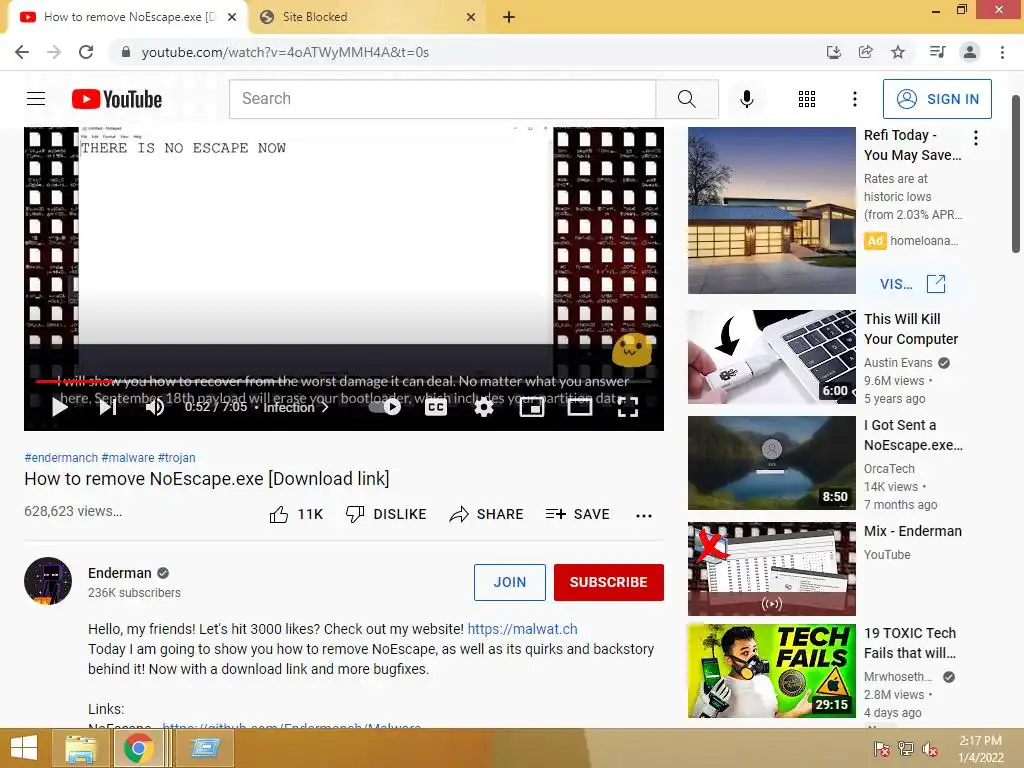Click the Enderman channel name
Image resolution: width=1024 pixels, height=768 pixels.
coord(120,573)
